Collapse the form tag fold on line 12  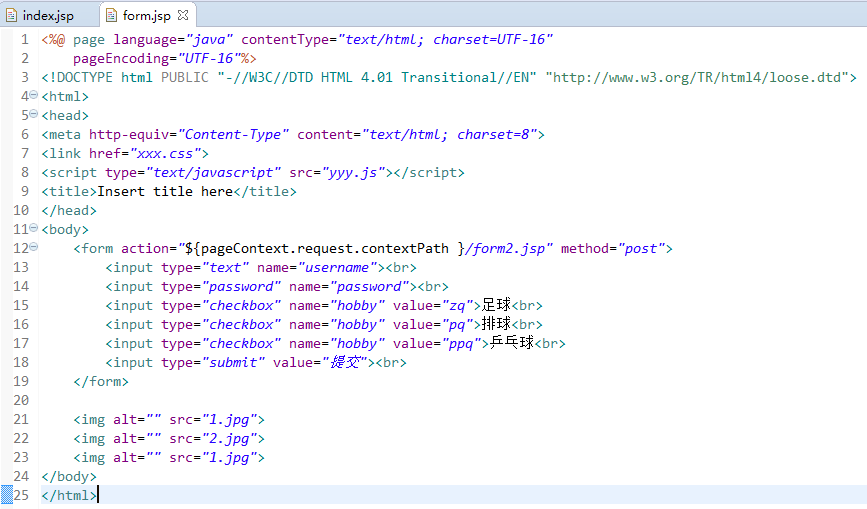pos(33,247)
